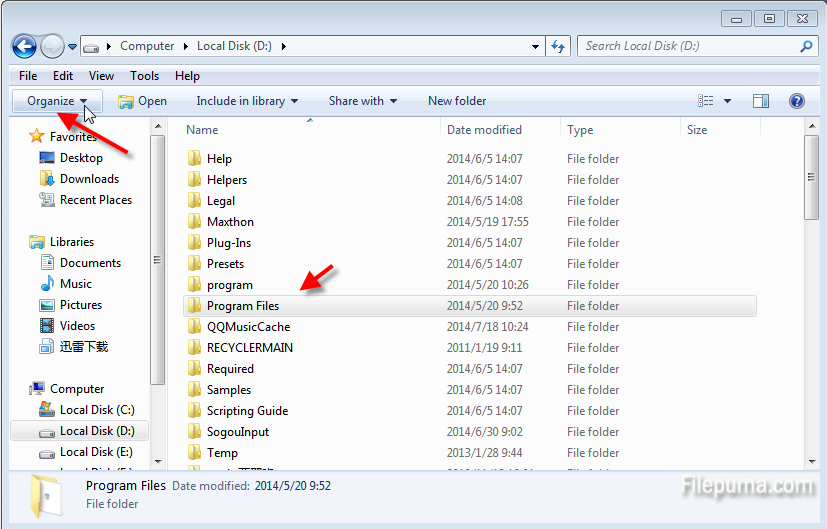Open the Share with dropdown
The height and width of the screenshot is (529, 827).
[x=363, y=101]
